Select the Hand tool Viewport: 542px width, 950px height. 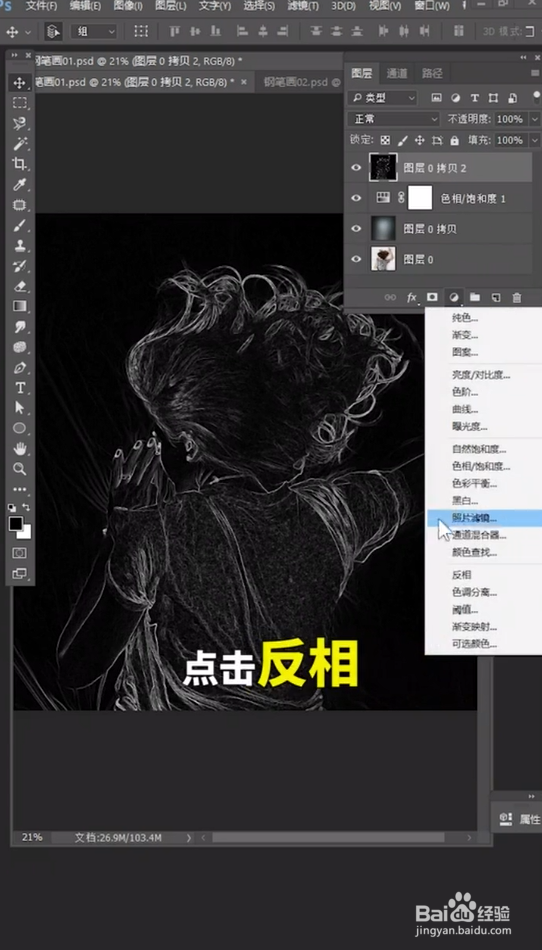tap(20, 448)
